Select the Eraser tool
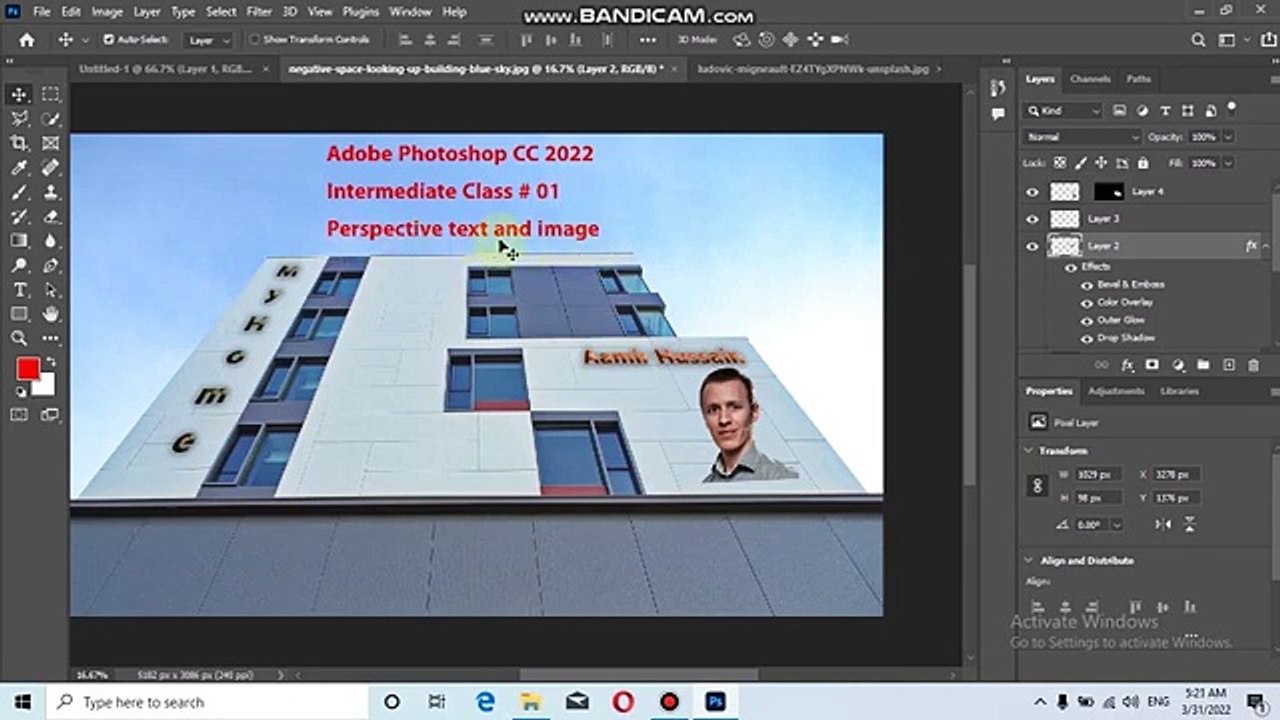 (x=50, y=217)
